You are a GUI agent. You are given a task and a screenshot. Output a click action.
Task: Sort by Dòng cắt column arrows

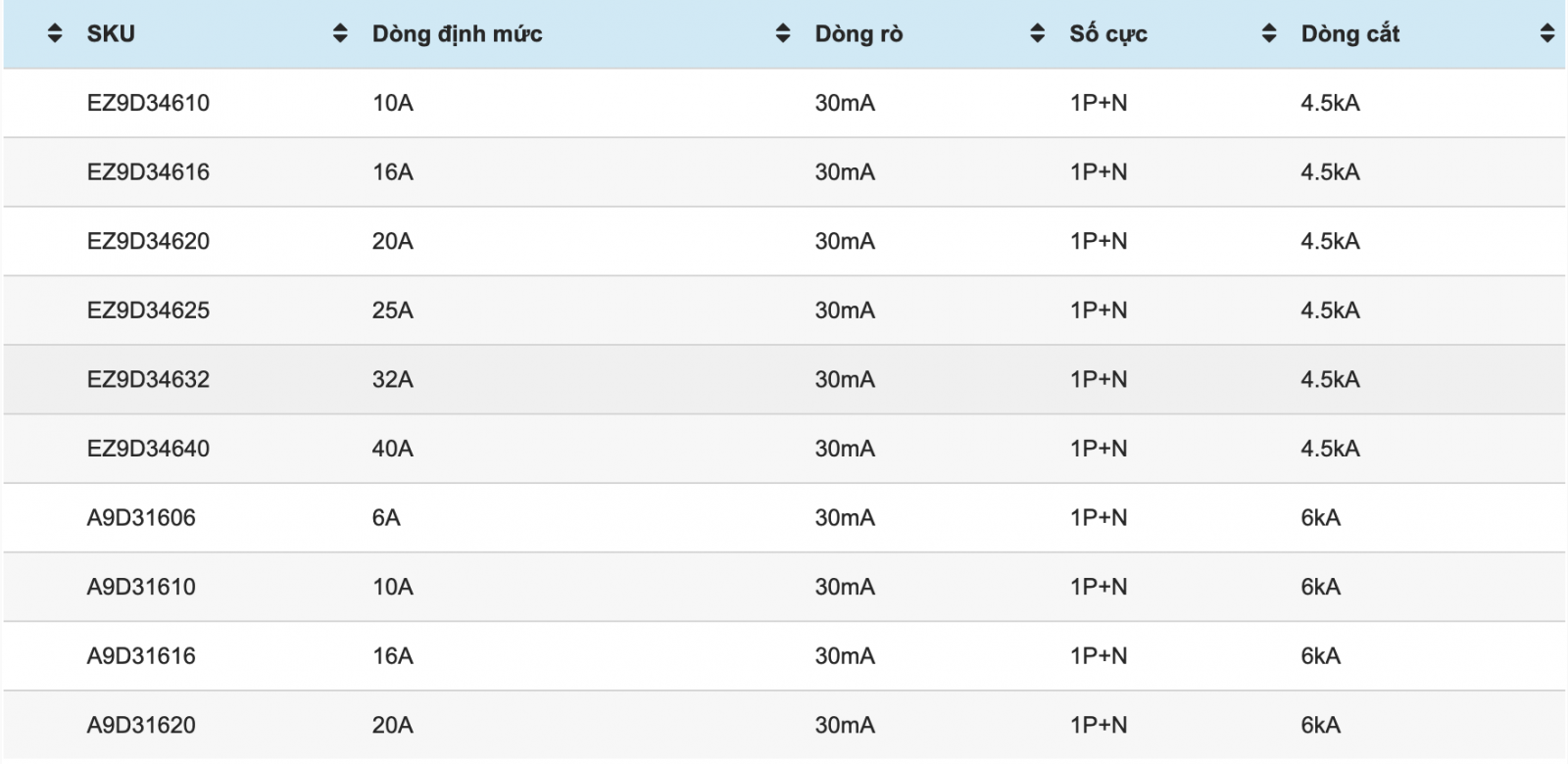tap(1547, 34)
